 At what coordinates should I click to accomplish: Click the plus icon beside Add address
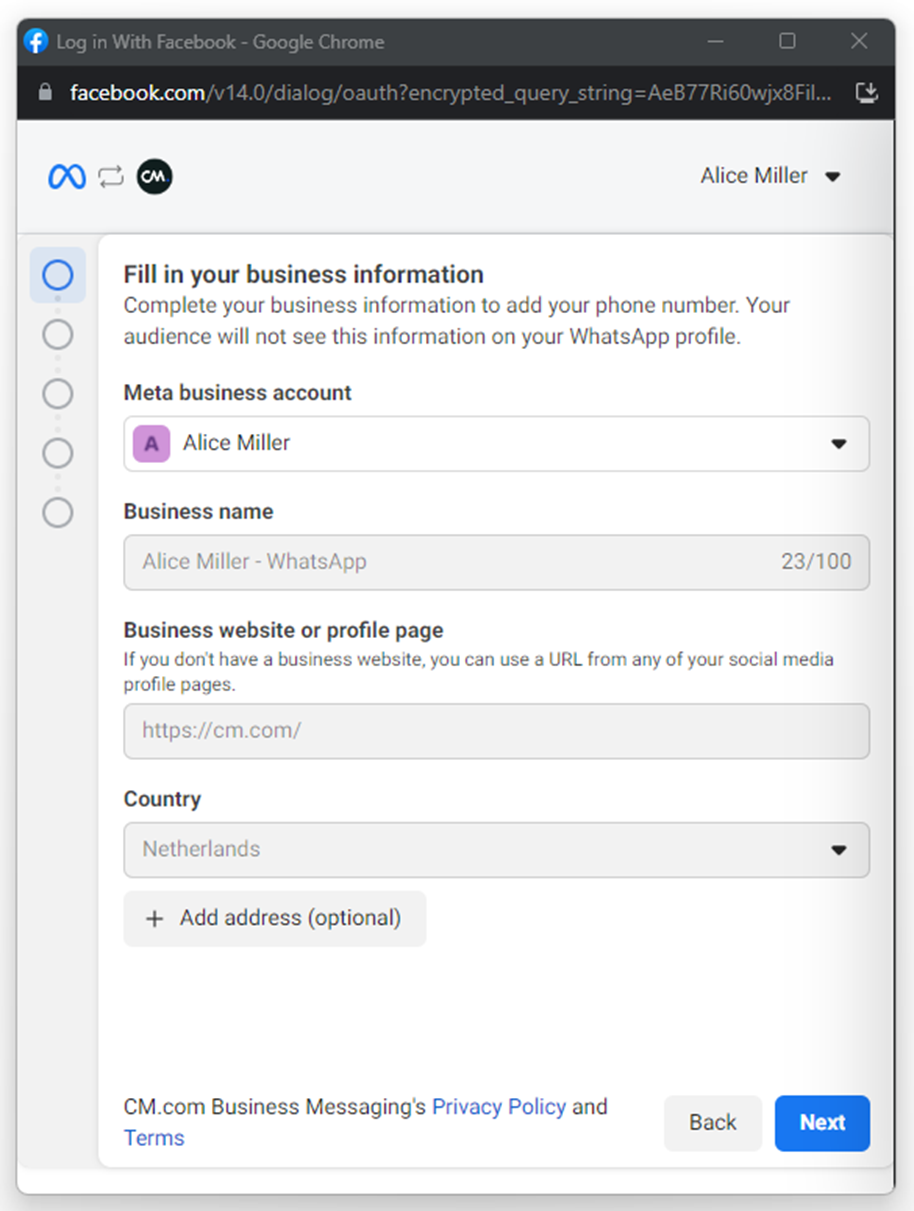tap(154, 919)
